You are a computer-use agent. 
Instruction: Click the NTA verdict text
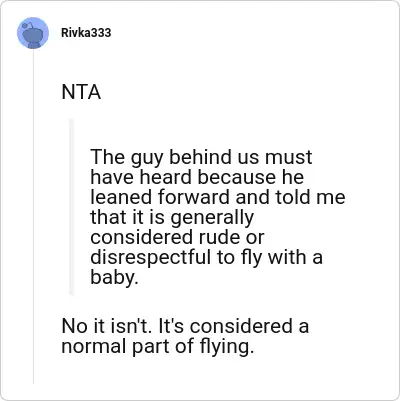81,92
